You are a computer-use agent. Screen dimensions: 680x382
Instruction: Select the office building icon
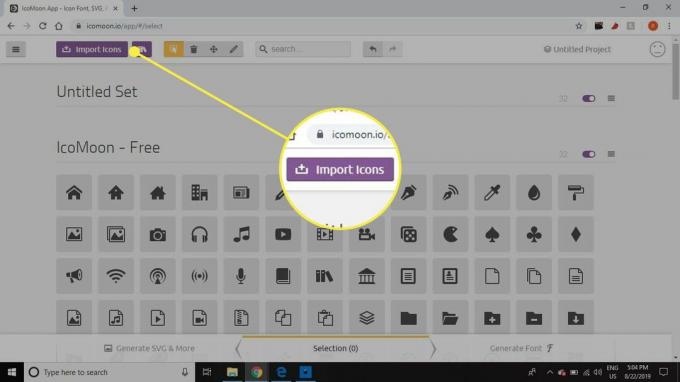click(x=199, y=193)
